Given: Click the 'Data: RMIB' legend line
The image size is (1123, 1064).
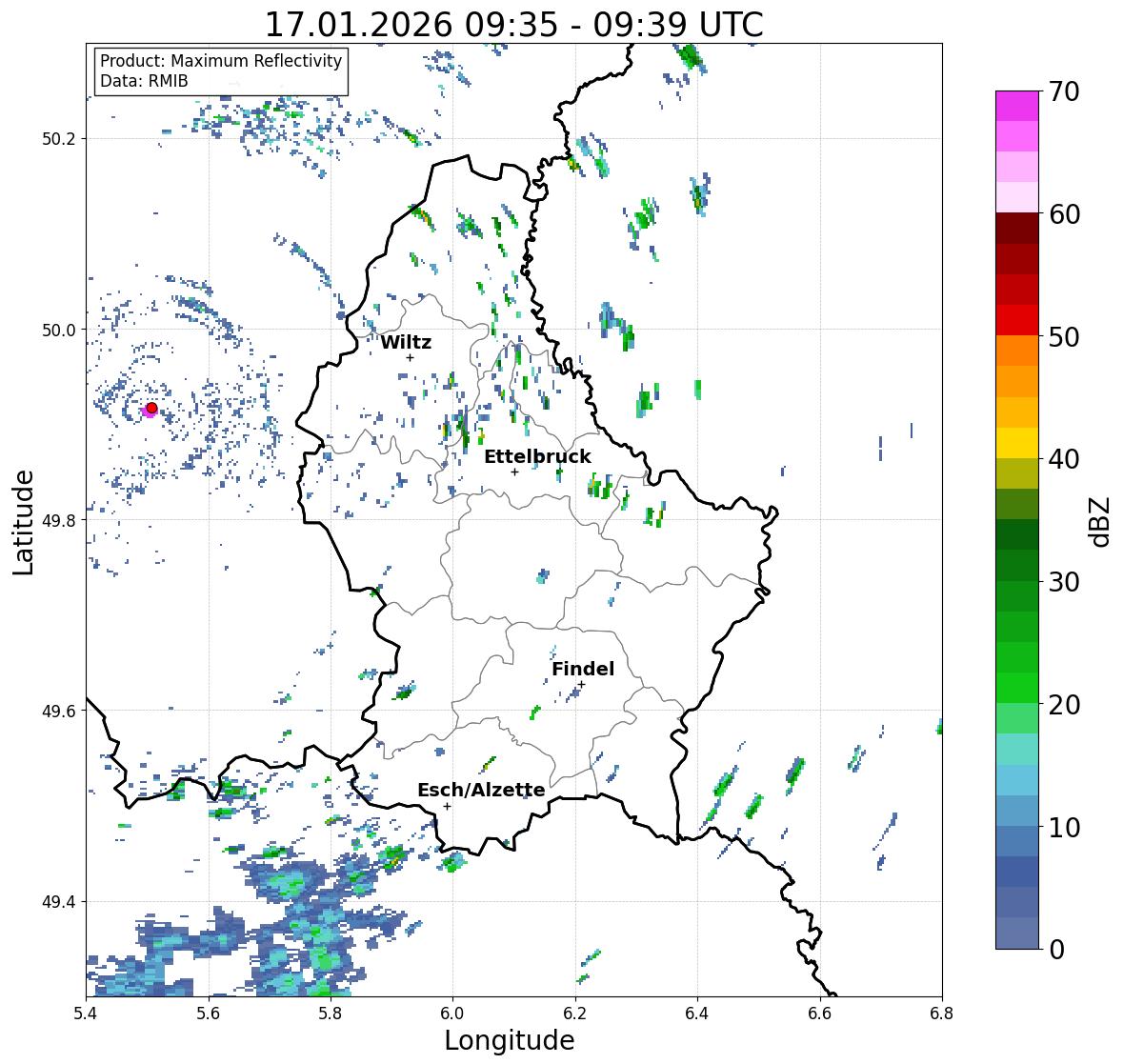Looking at the screenshot, I should click(x=144, y=81).
